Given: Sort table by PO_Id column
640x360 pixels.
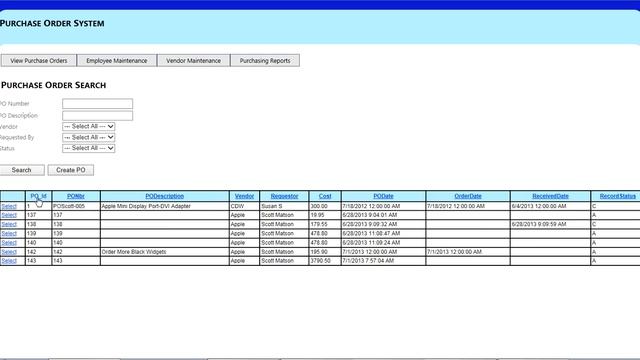Looking at the screenshot, I should pos(38,196).
